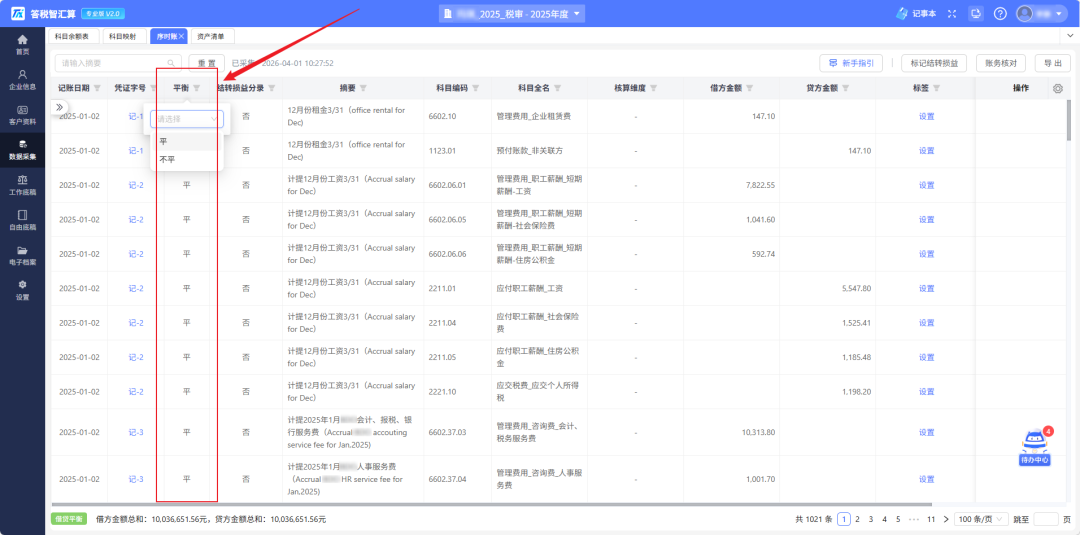Open 数据采集 sidebar section
Viewport: 1080px width, 535px height.
[x=22, y=150]
